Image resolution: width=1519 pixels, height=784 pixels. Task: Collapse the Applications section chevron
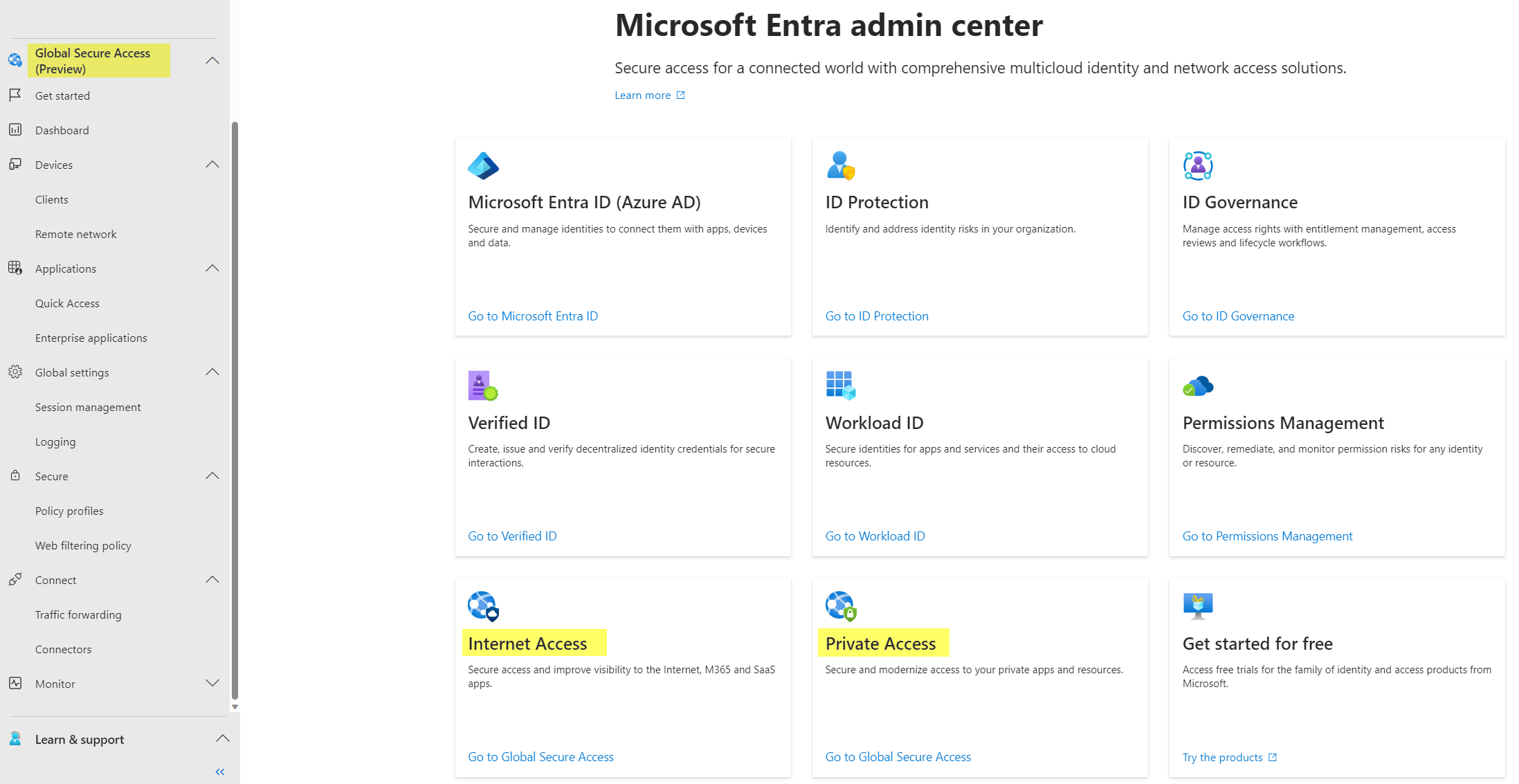click(x=212, y=268)
